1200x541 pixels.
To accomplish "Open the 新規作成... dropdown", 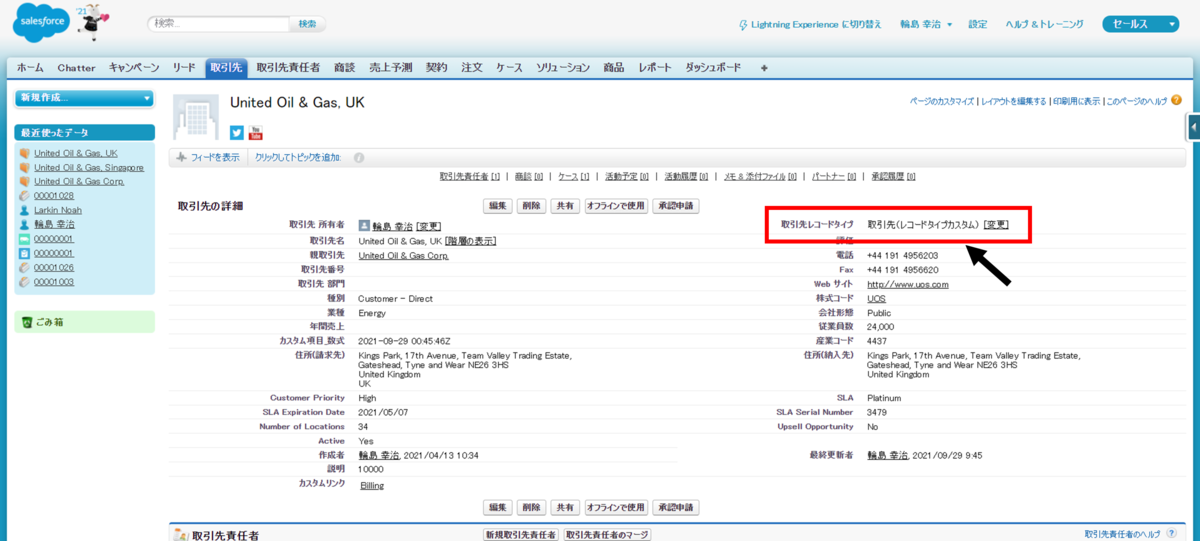I will tap(85, 98).
